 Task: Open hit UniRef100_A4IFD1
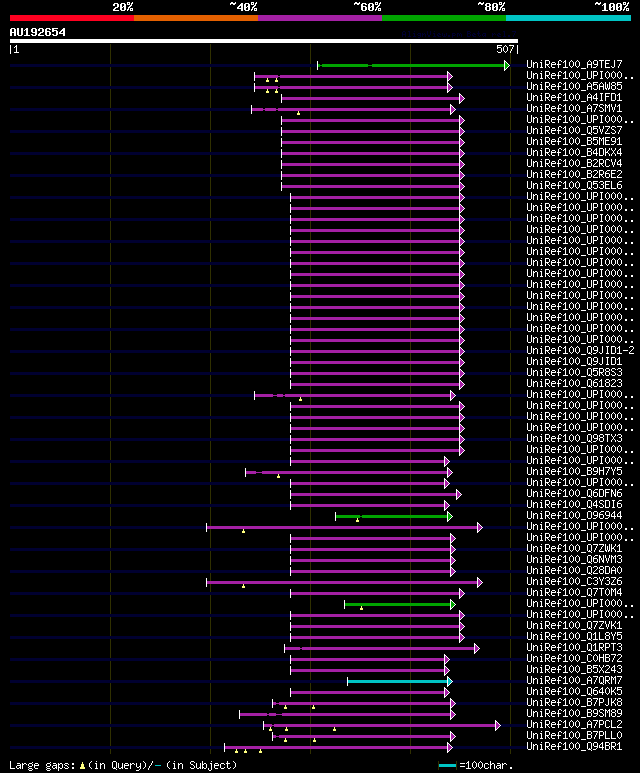(574, 98)
